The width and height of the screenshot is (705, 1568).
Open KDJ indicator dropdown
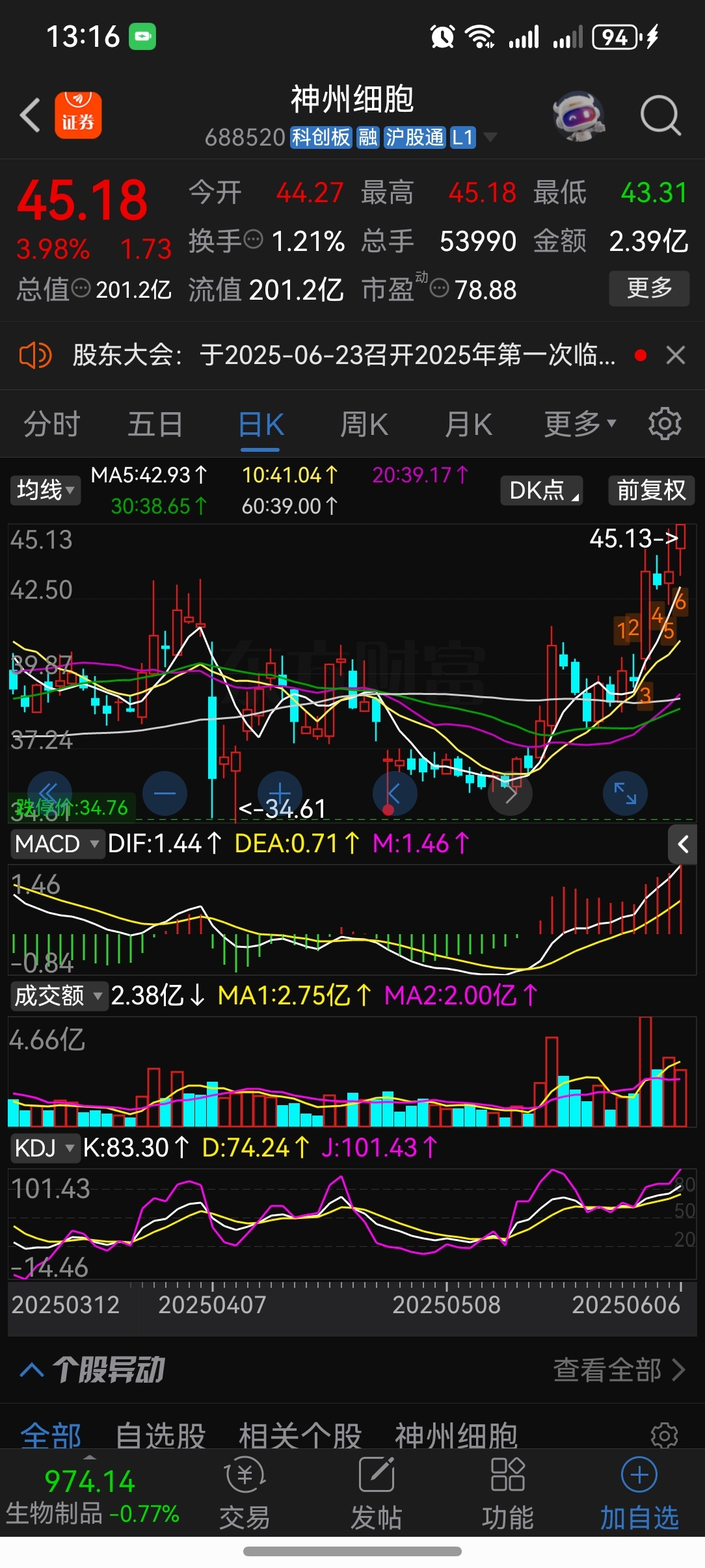coord(45,1147)
